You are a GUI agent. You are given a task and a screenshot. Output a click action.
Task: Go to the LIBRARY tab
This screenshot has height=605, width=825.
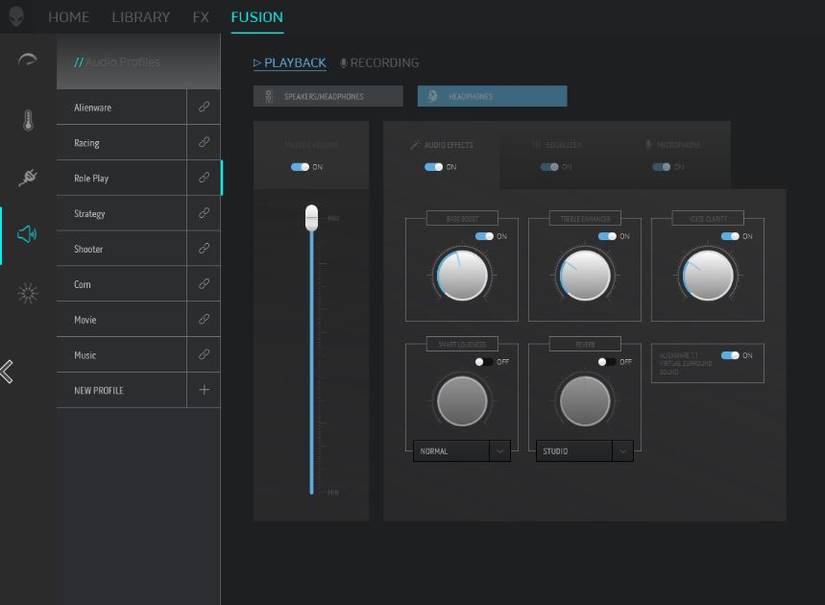click(140, 17)
